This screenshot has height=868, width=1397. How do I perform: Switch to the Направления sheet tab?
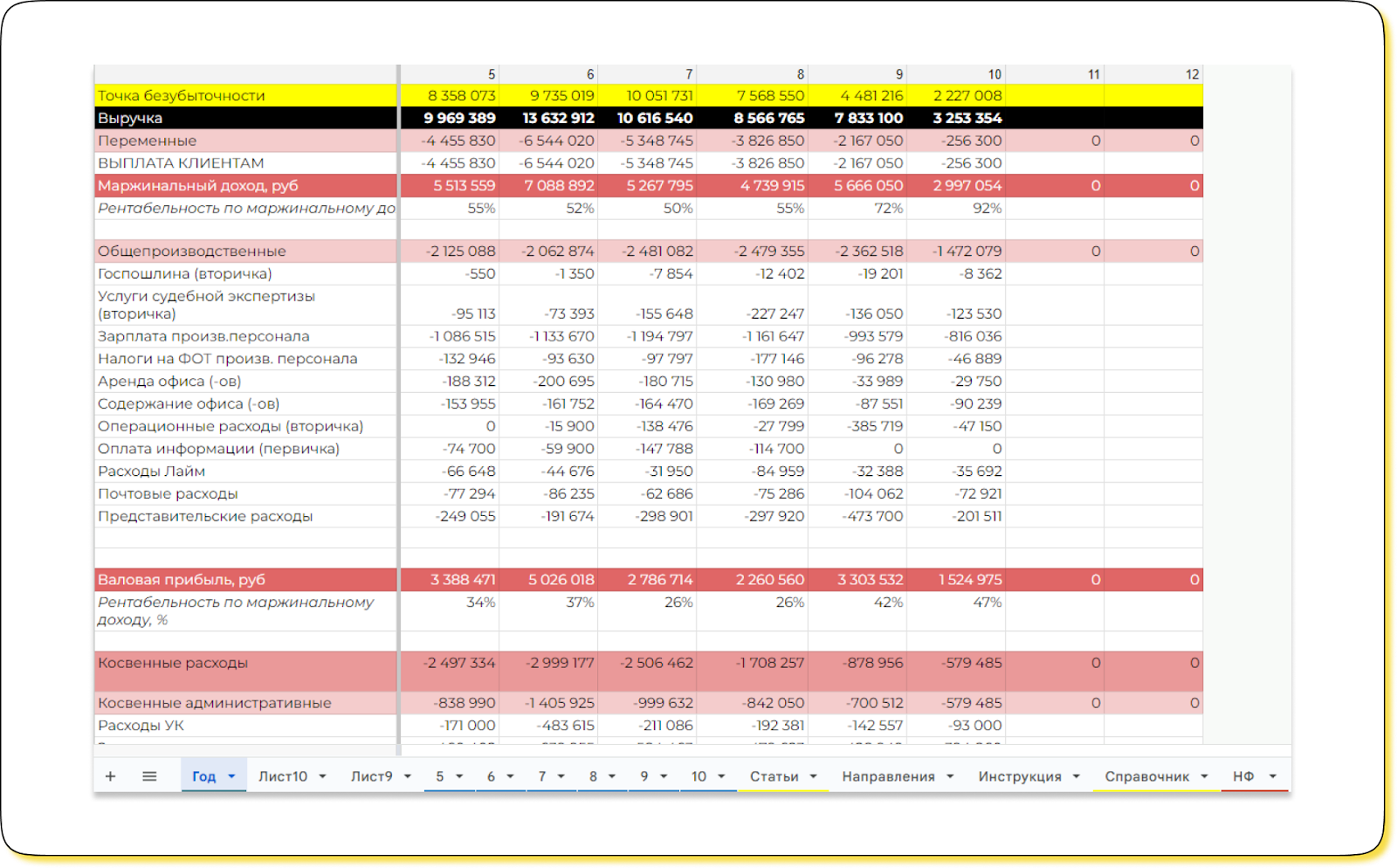point(888,776)
